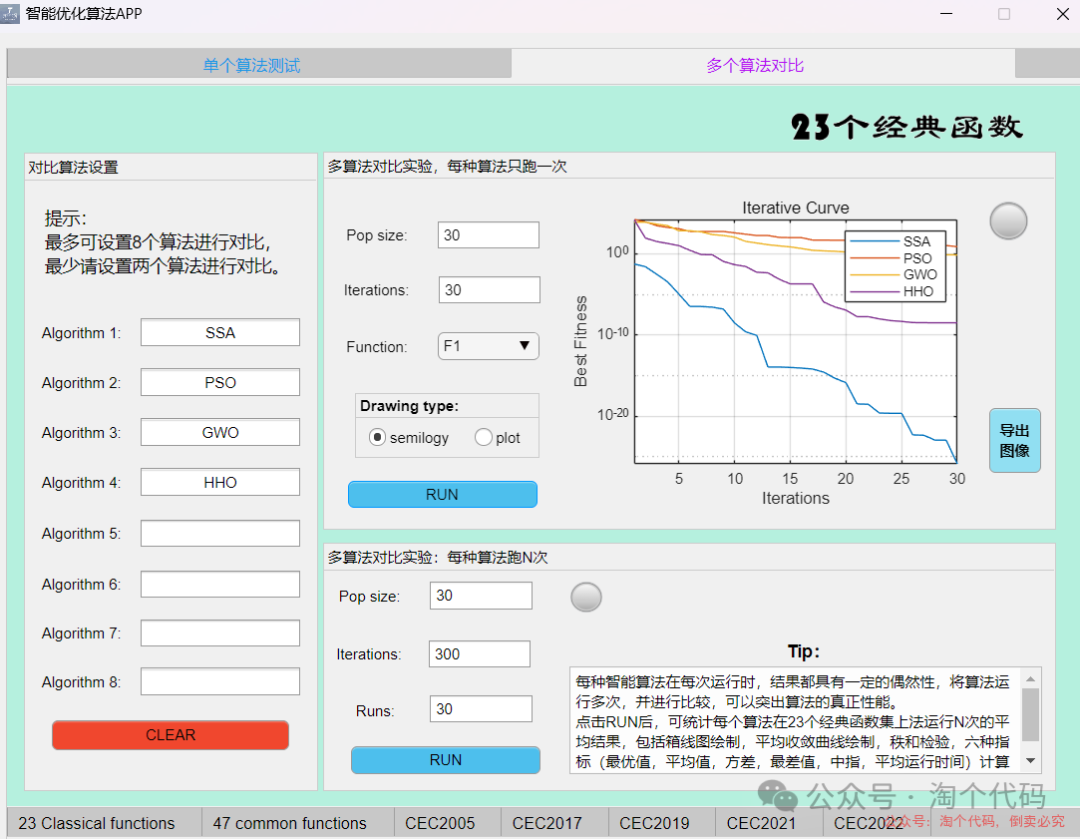Click the 导出图像 export button
The image size is (1080, 839).
[x=1015, y=440]
